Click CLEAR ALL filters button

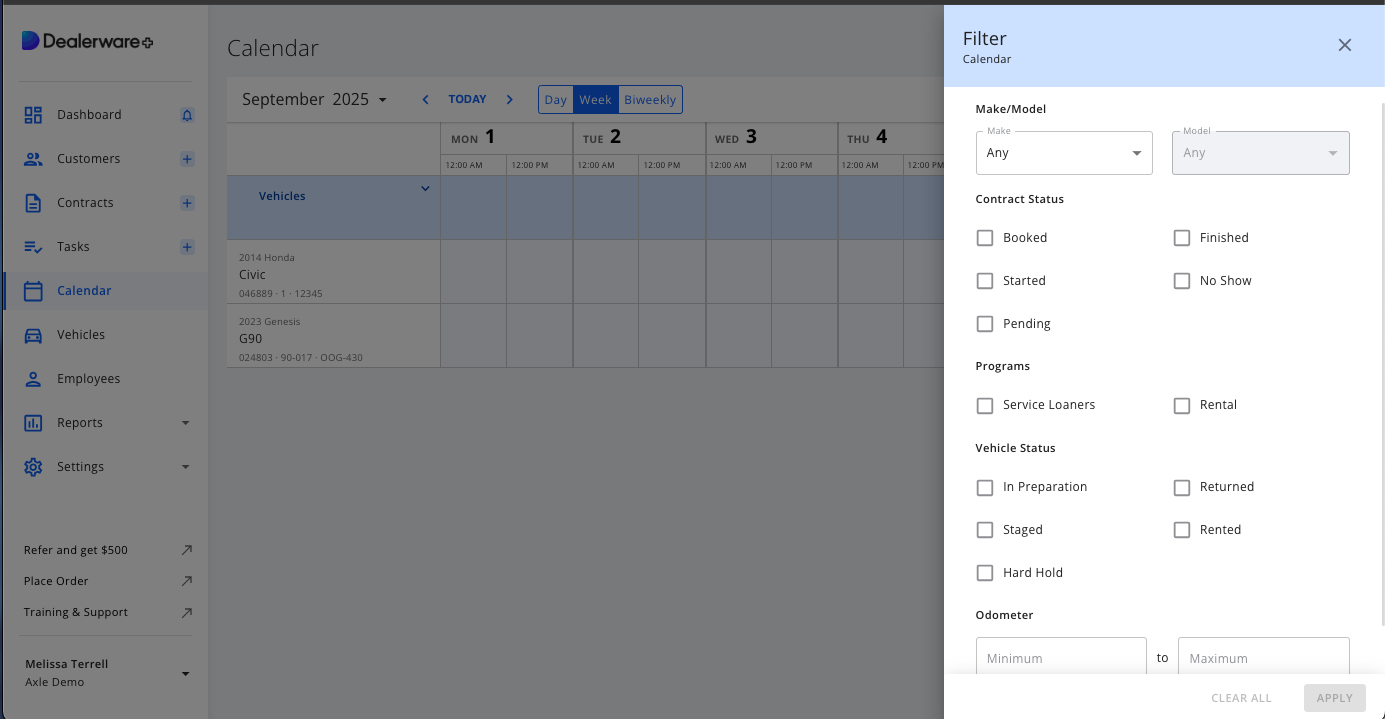click(x=1241, y=698)
